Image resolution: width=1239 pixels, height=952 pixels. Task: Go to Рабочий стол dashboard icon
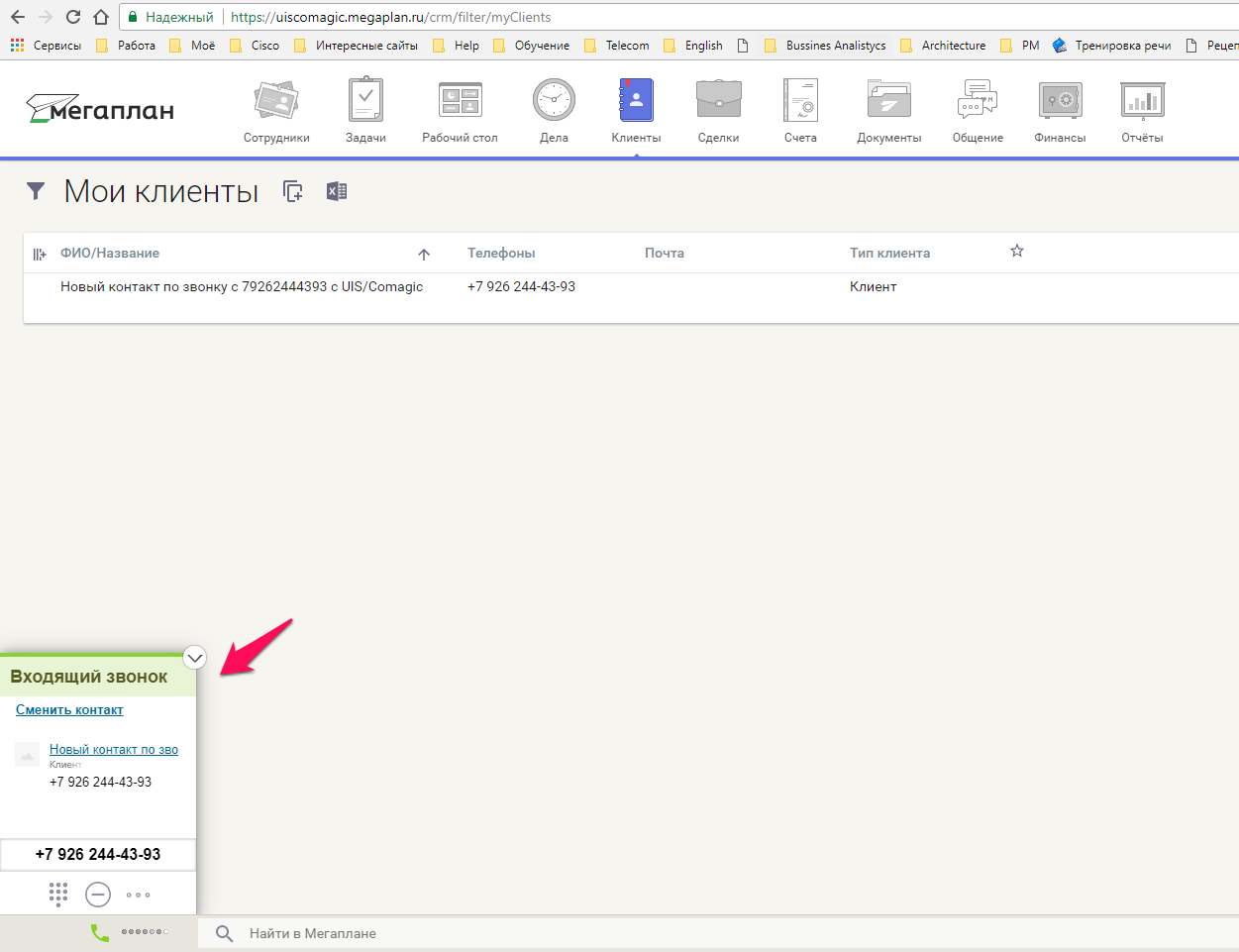tap(460, 102)
